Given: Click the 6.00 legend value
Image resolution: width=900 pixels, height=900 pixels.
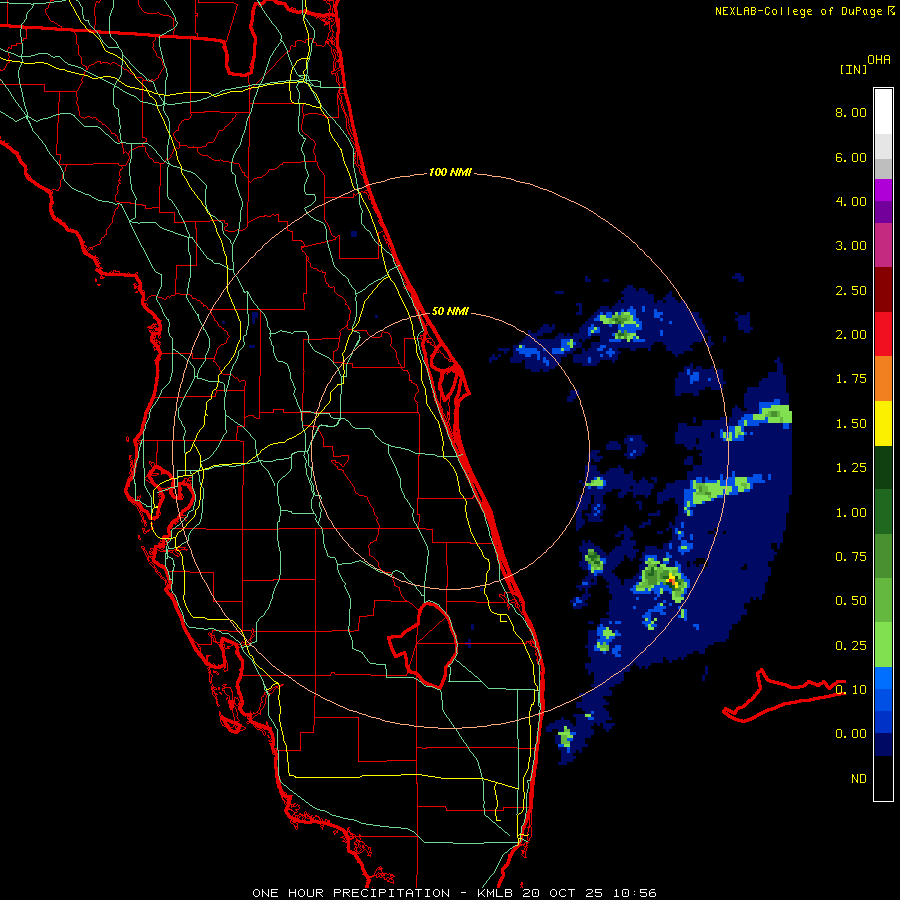Looking at the screenshot, I should coord(851,157).
